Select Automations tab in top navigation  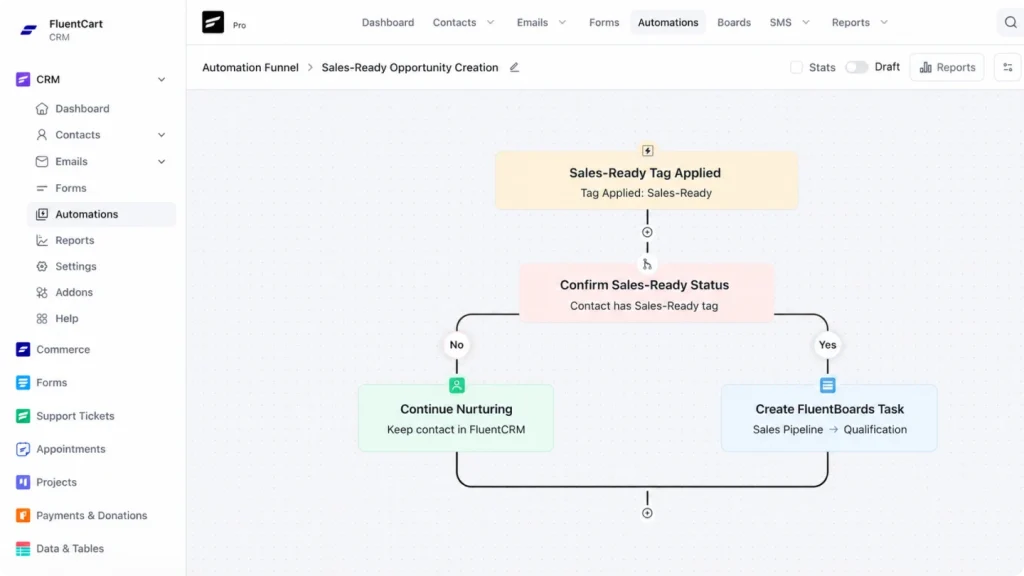point(668,22)
